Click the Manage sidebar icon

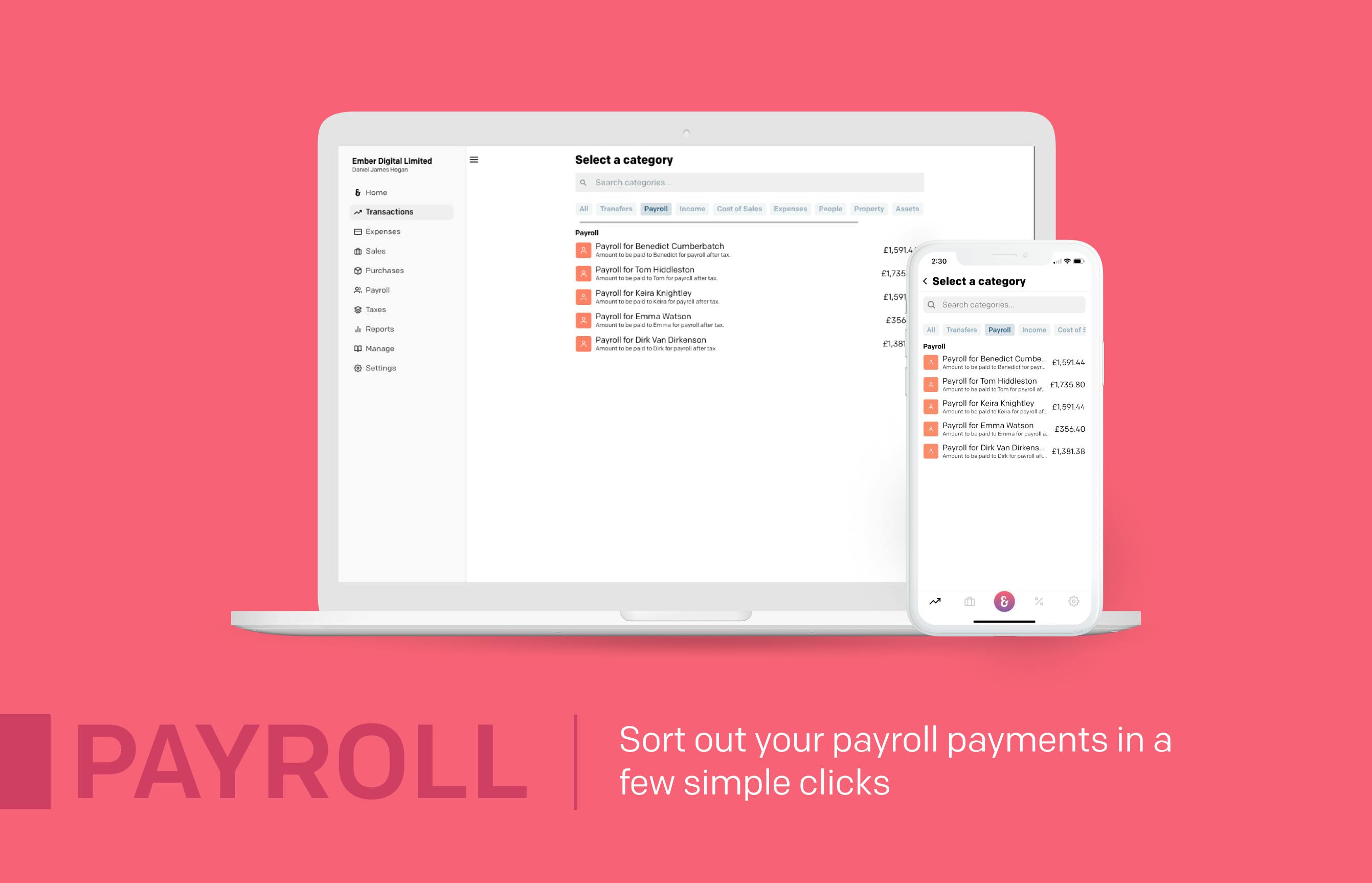point(358,348)
